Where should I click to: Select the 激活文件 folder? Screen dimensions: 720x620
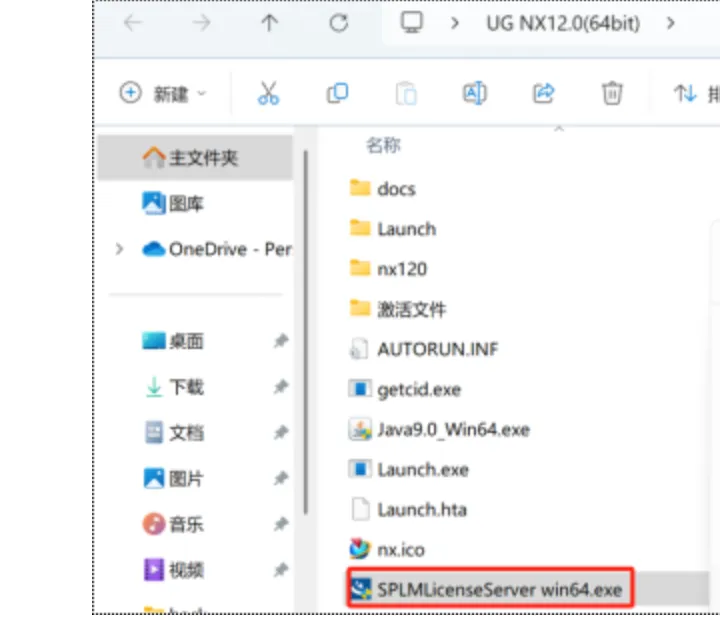[398, 309]
